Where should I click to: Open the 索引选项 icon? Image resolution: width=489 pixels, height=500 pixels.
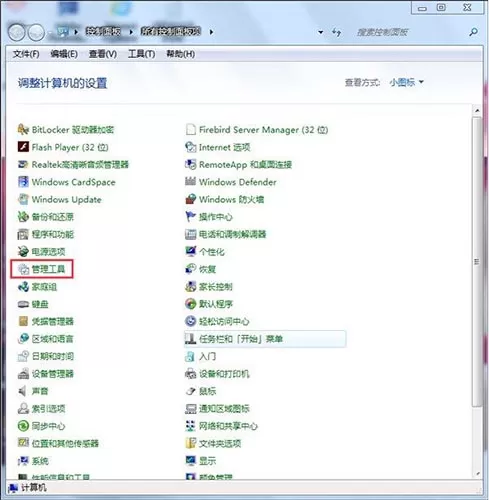[23, 408]
